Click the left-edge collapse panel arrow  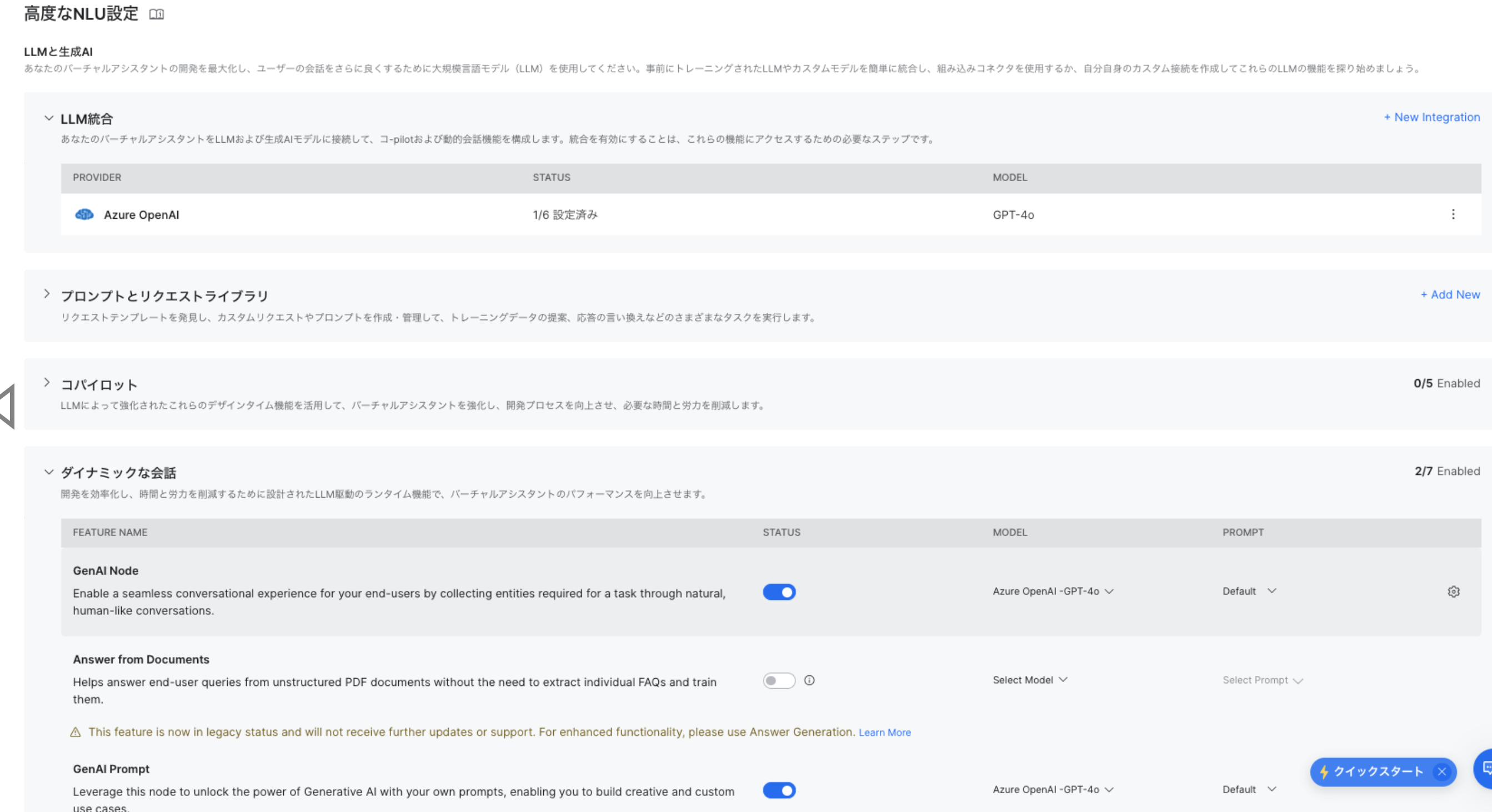click(x=7, y=407)
